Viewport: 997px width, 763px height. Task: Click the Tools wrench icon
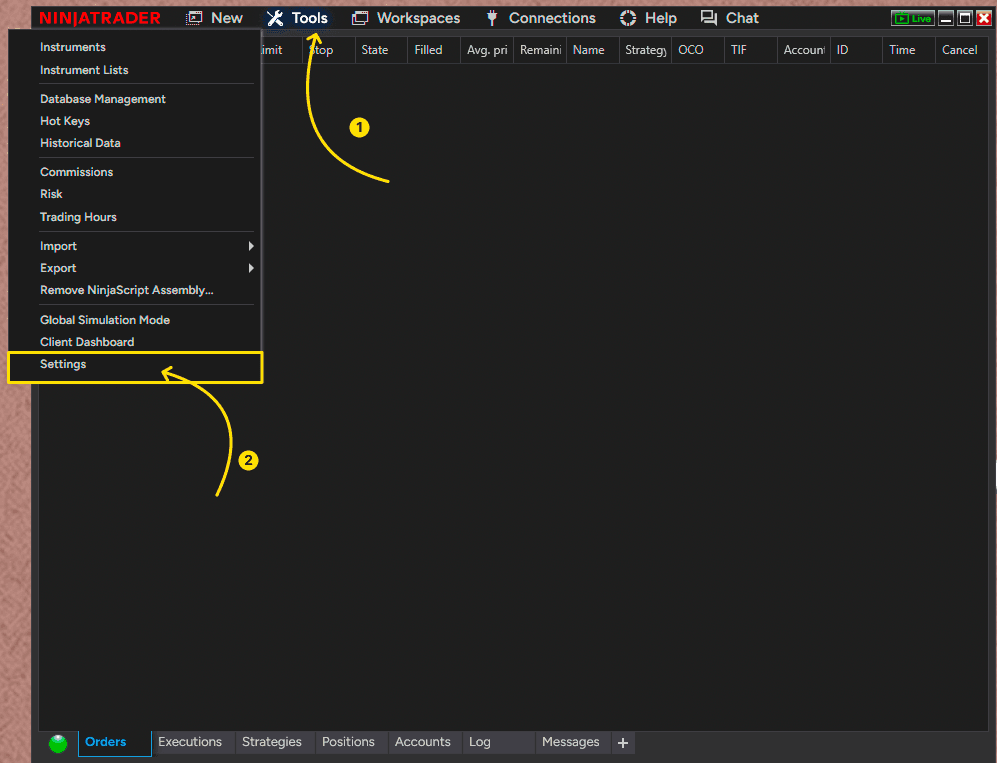[x=275, y=18]
